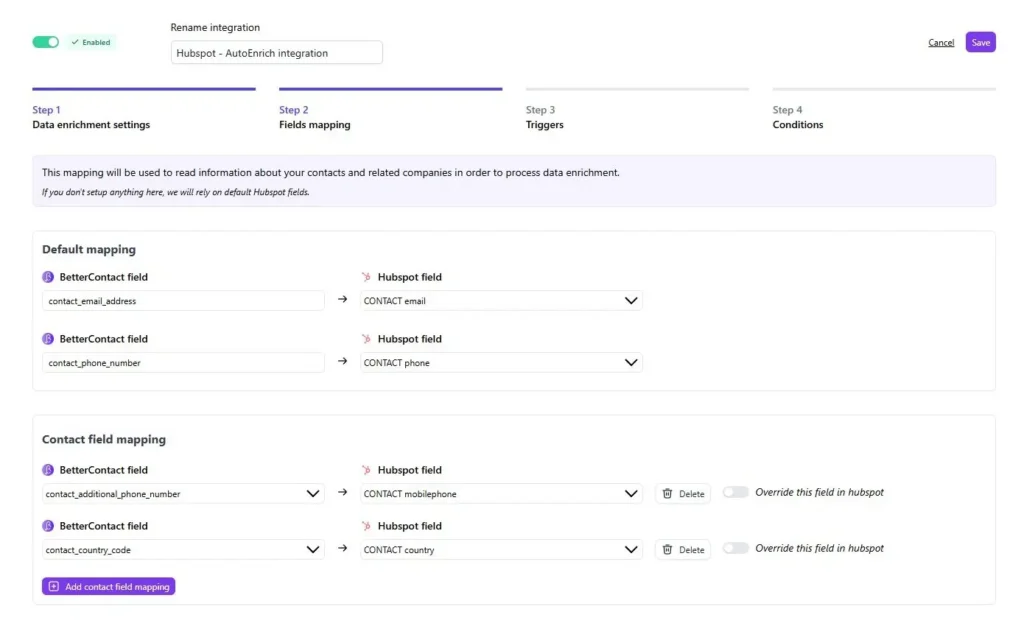Click Hubspot logo above CONTACT mobilephone
The image size is (1024, 626).
coord(366,470)
